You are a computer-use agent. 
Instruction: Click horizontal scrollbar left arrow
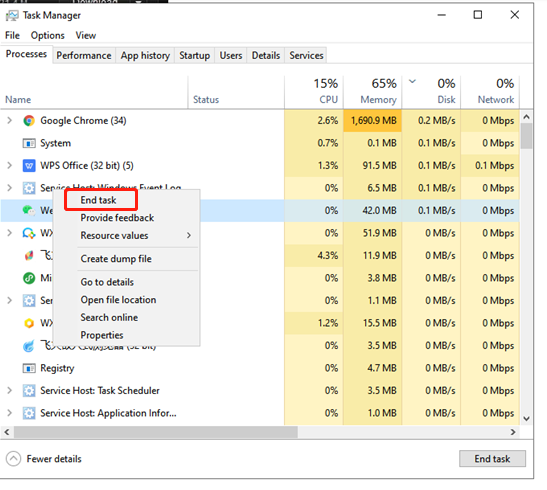pos(7,432)
